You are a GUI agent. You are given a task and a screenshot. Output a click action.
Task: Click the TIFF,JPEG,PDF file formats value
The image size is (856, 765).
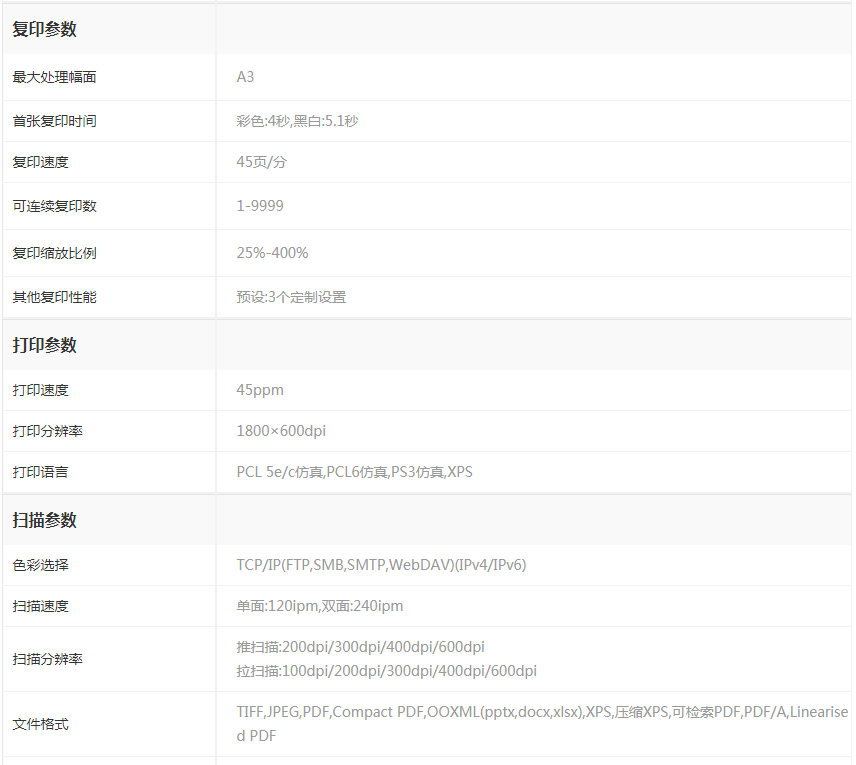click(x=542, y=724)
